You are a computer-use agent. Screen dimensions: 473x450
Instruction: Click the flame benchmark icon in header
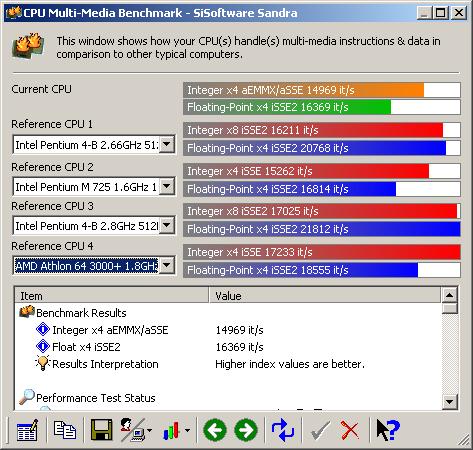click(x=28, y=46)
